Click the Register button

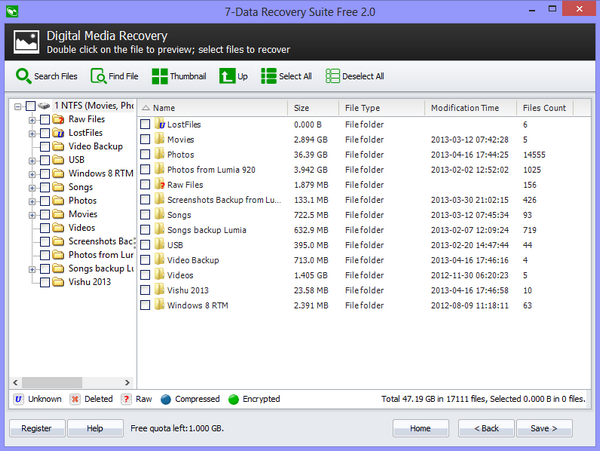[x=37, y=428]
